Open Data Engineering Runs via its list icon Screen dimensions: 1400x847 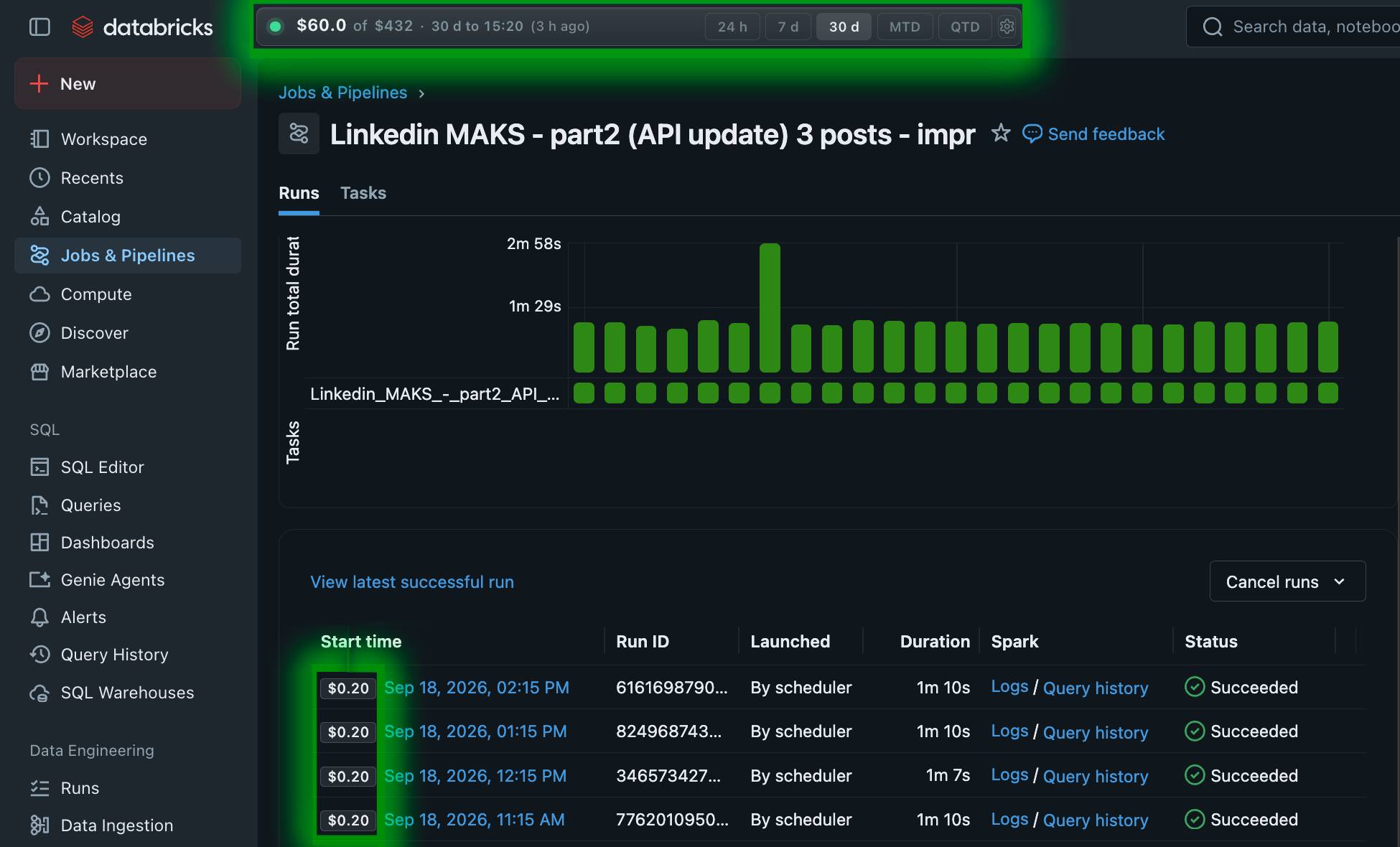(39, 788)
